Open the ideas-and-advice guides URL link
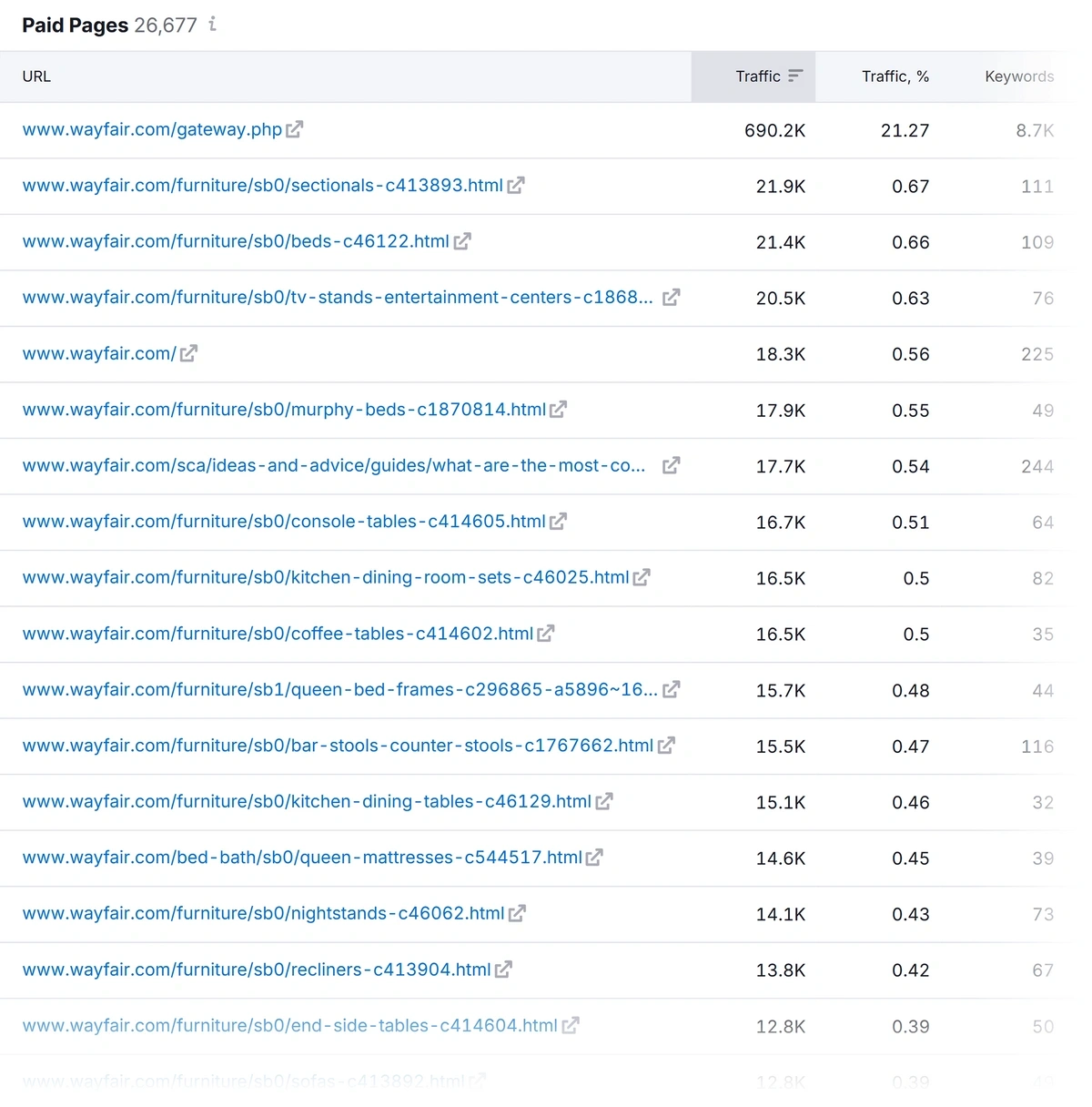The image size is (1092, 1107). click(334, 466)
